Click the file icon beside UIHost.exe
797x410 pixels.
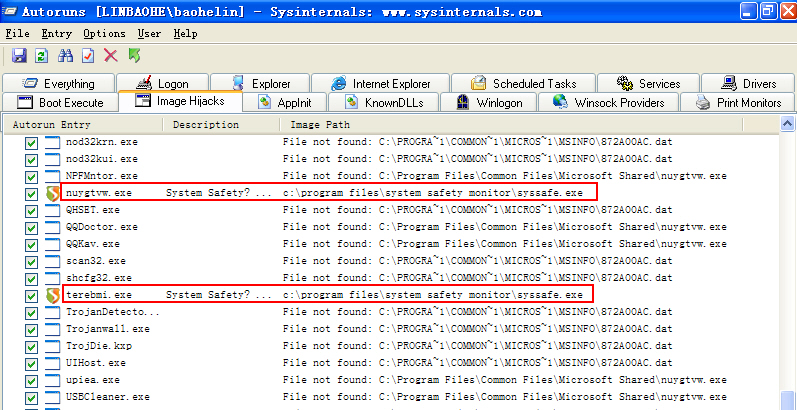pyautogui.click(x=52, y=363)
